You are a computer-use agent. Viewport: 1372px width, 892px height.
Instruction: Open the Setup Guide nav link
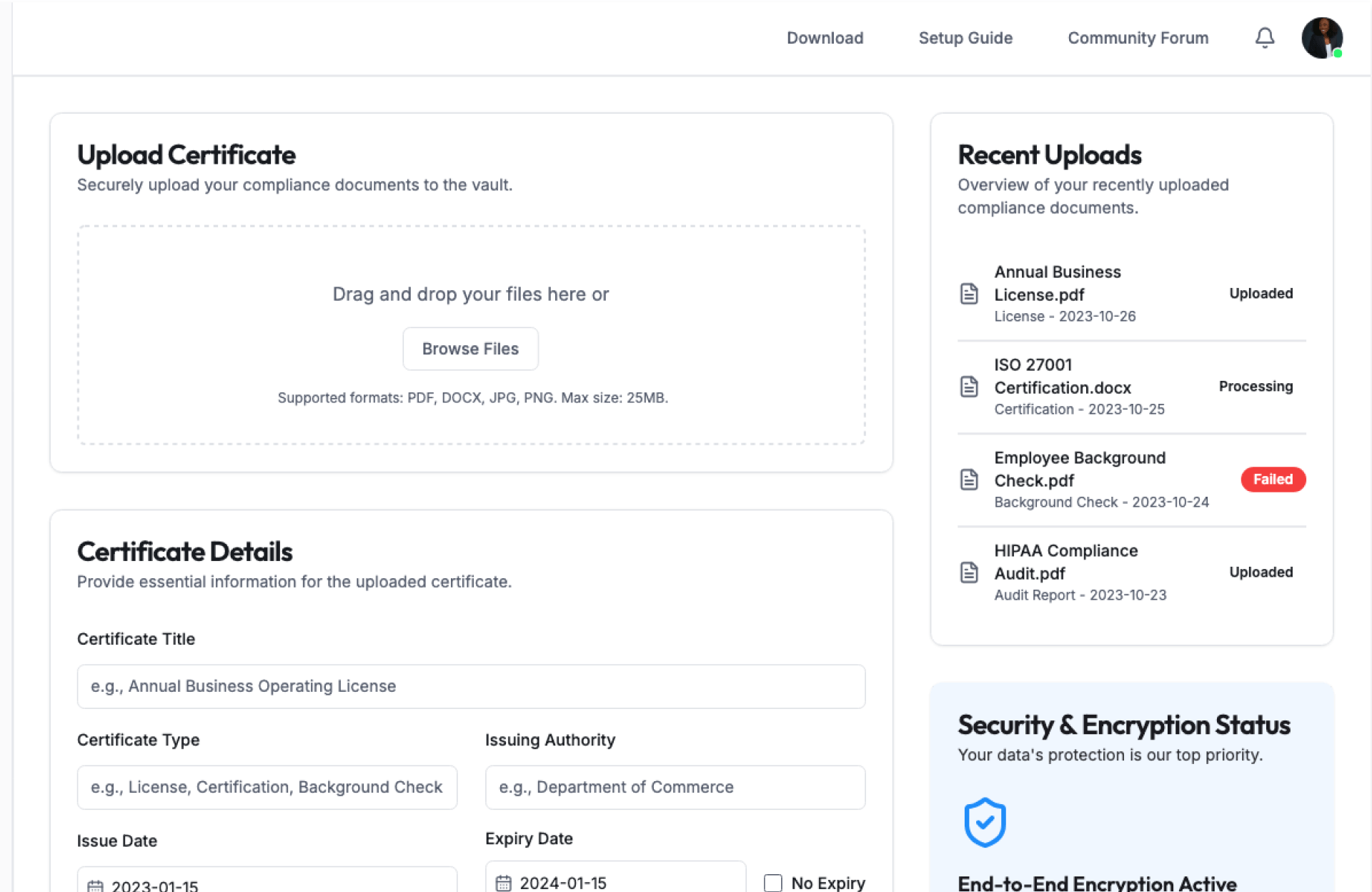[x=965, y=38]
